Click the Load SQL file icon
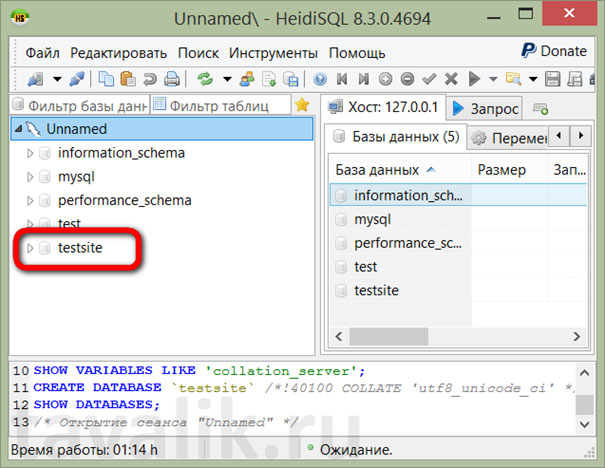Viewport: 605px width, 468px height. [x=269, y=79]
